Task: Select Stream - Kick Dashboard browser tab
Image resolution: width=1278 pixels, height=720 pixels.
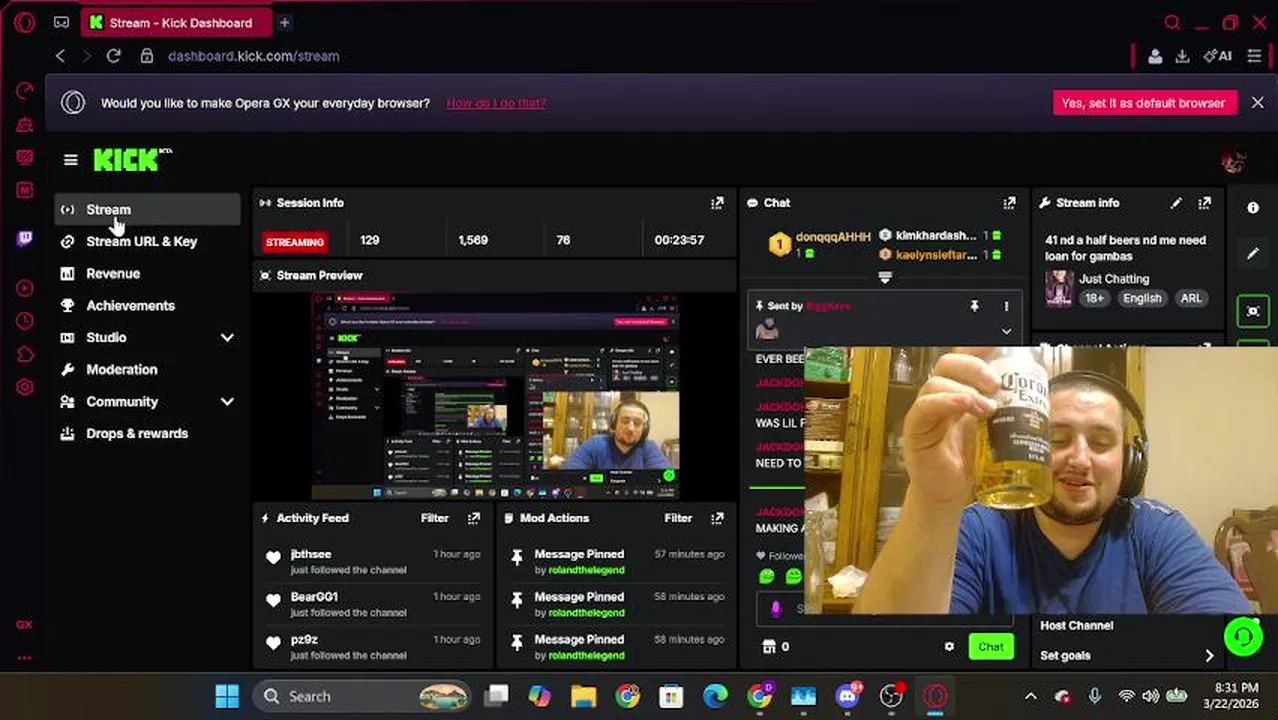Action: tap(175, 22)
